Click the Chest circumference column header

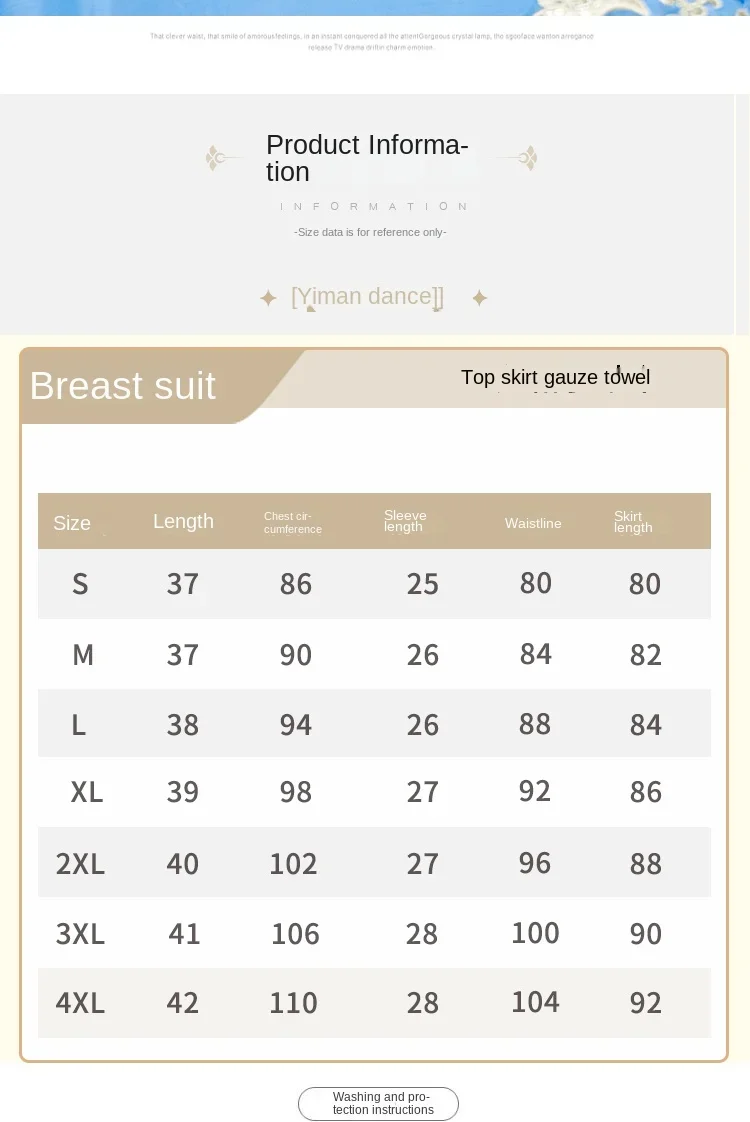[x=293, y=522]
